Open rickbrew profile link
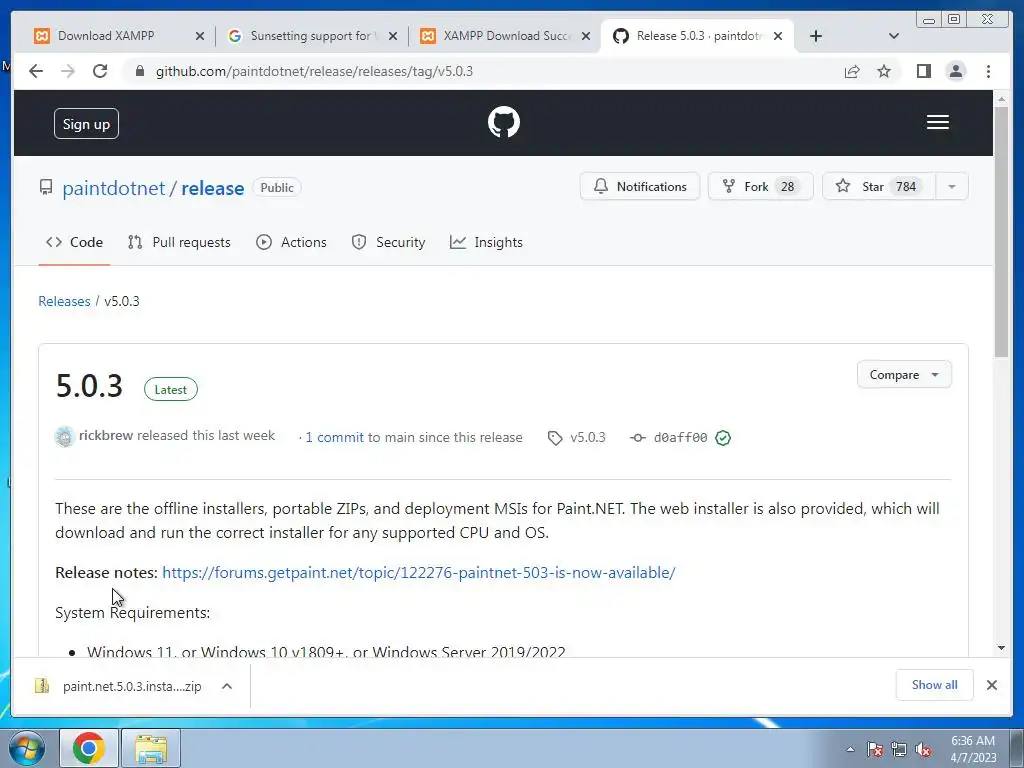The image size is (1024, 768). pyautogui.click(x=106, y=436)
